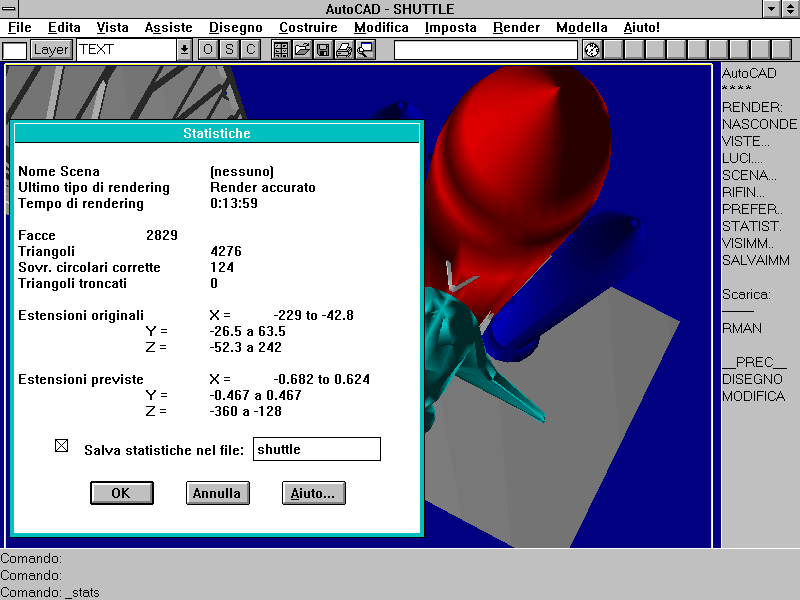Select RMAN in side menu
Image resolution: width=800 pixels, height=600 pixels.
(x=742, y=328)
